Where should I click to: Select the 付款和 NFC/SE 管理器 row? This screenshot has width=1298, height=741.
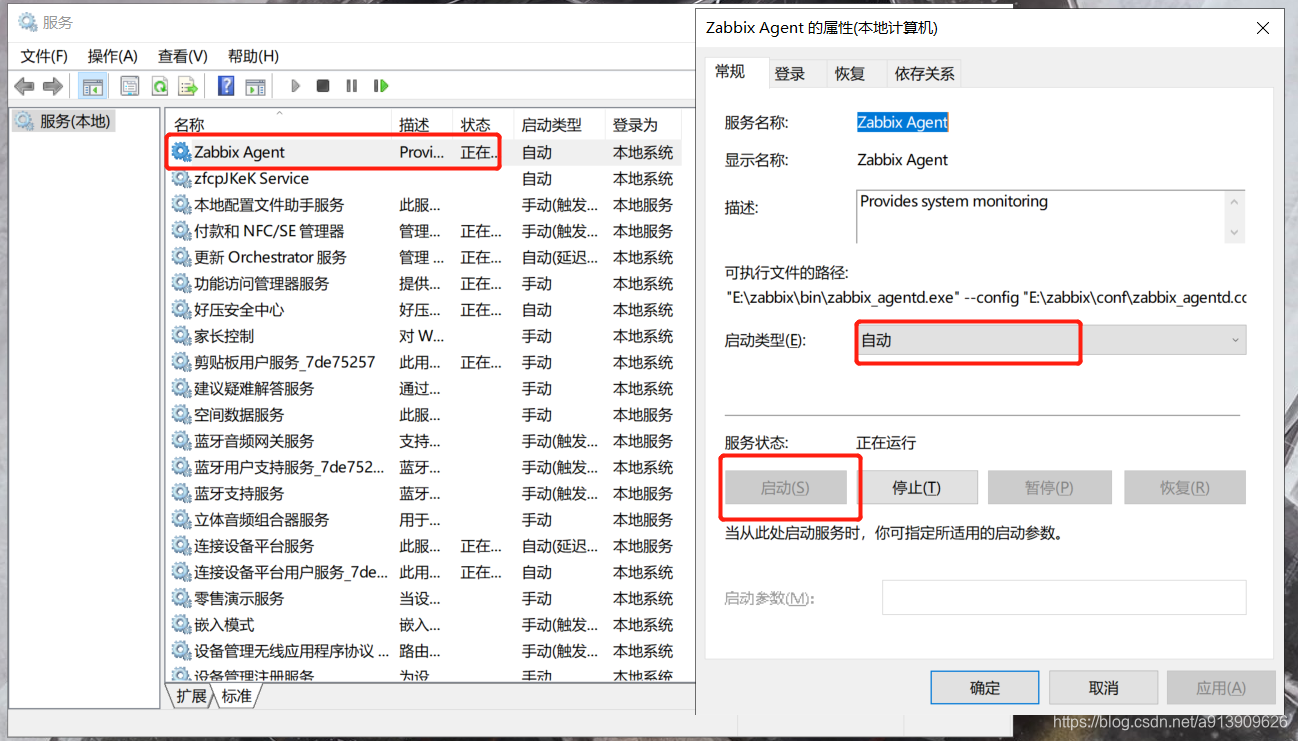[424, 231]
